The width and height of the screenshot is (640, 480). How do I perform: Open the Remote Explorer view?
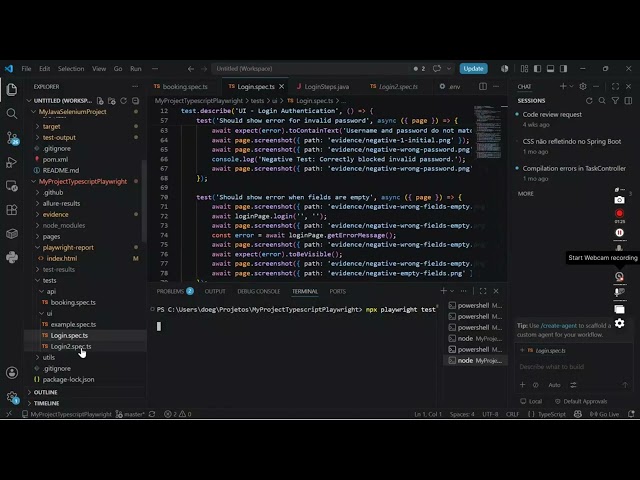coord(12,186)
